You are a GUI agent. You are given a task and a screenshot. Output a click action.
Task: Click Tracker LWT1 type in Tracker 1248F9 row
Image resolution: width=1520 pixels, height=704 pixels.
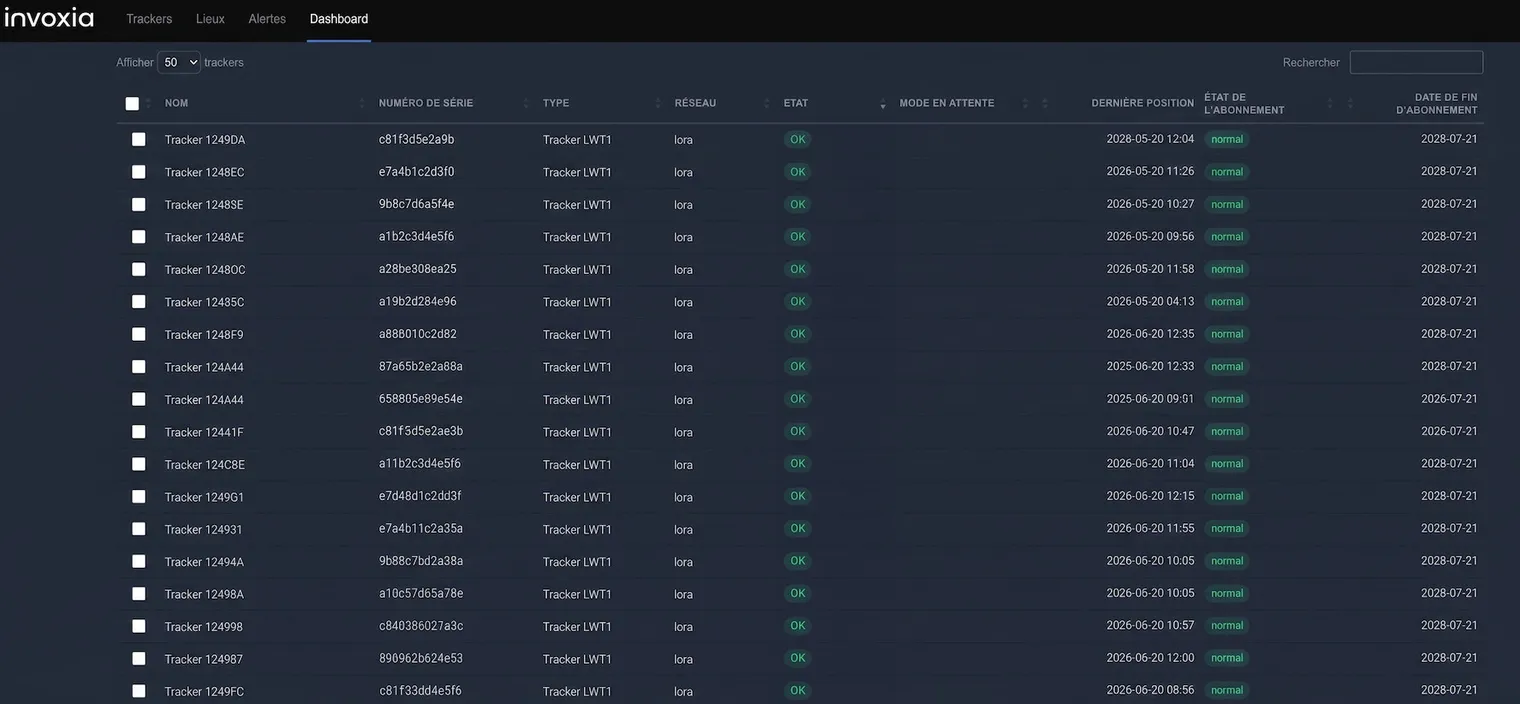pos(577,334)
